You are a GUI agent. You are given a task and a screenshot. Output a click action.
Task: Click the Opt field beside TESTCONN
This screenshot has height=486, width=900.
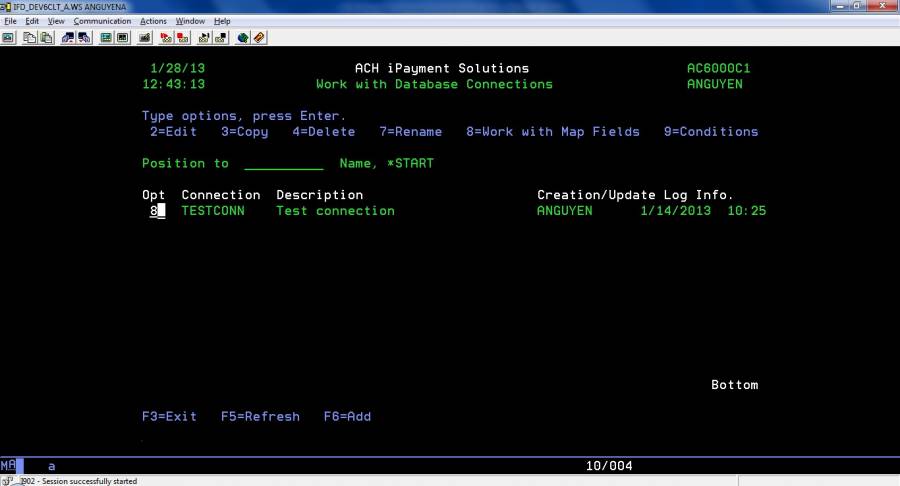tap(157, 211)
